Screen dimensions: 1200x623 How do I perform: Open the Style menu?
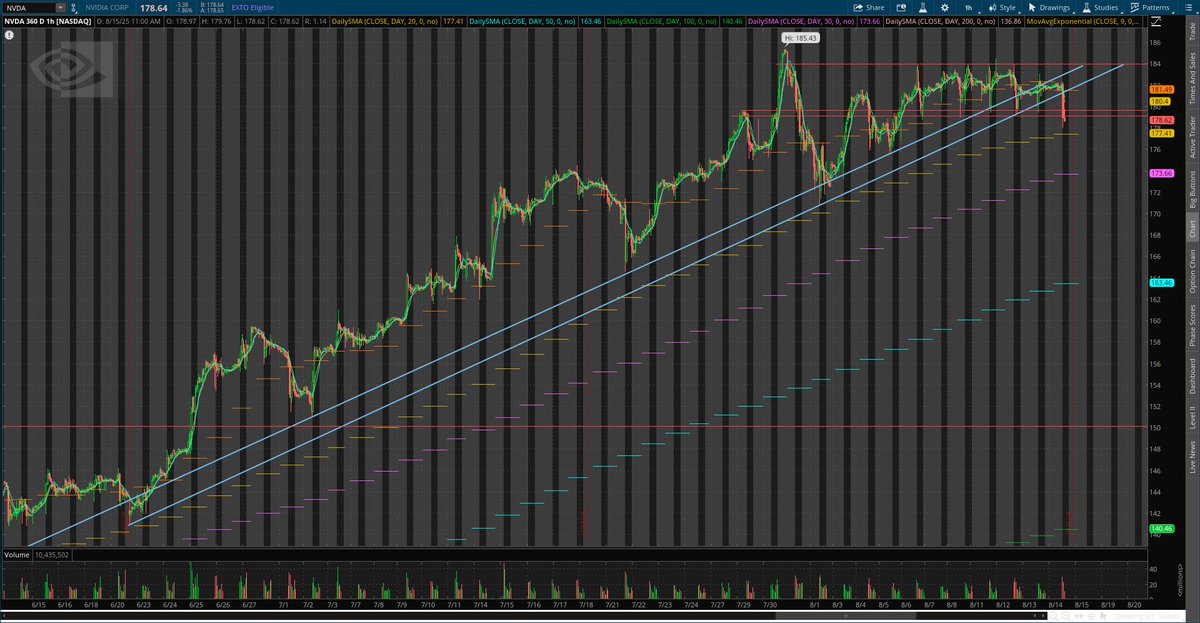click(1001, 7)
